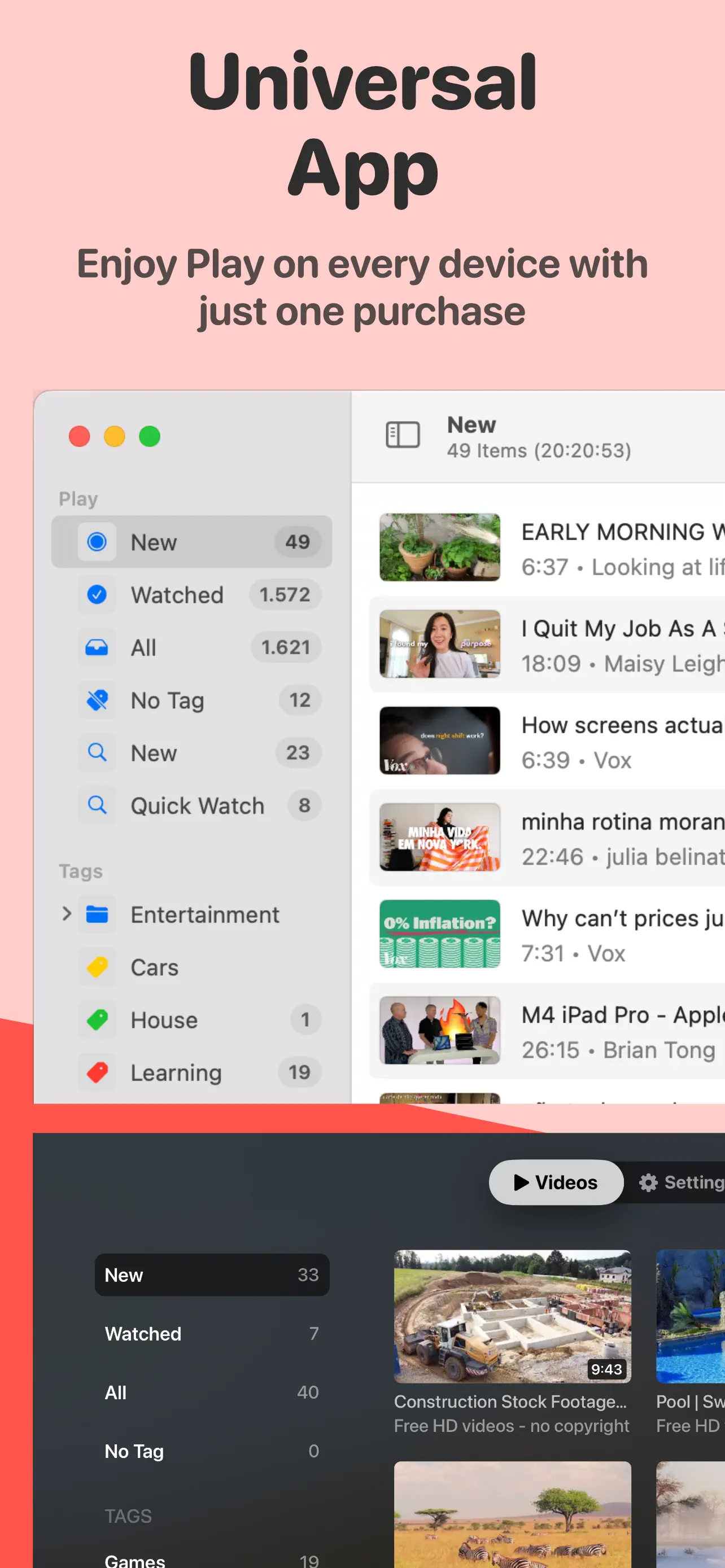Open the EARLY MORNING video thumbnail
The image size is (725, 1568).
(x=439, y=546)
